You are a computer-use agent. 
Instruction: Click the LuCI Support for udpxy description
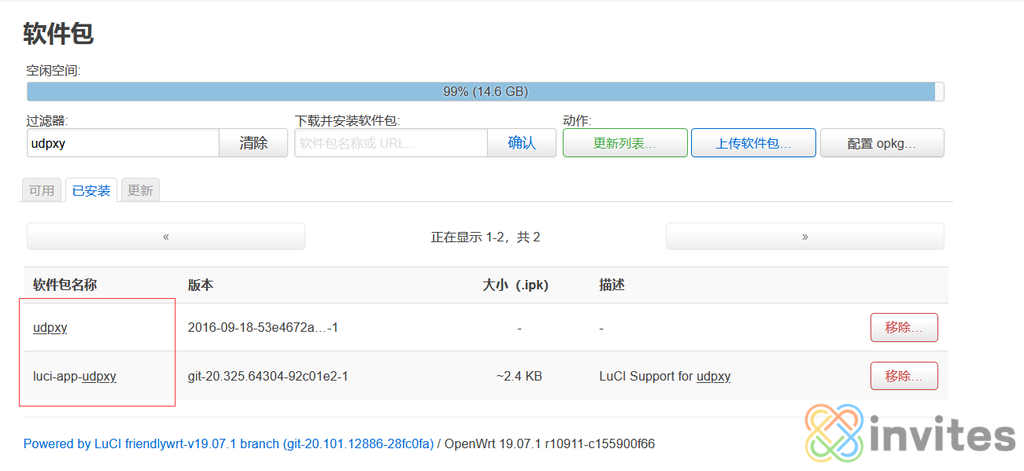point(665,376)
